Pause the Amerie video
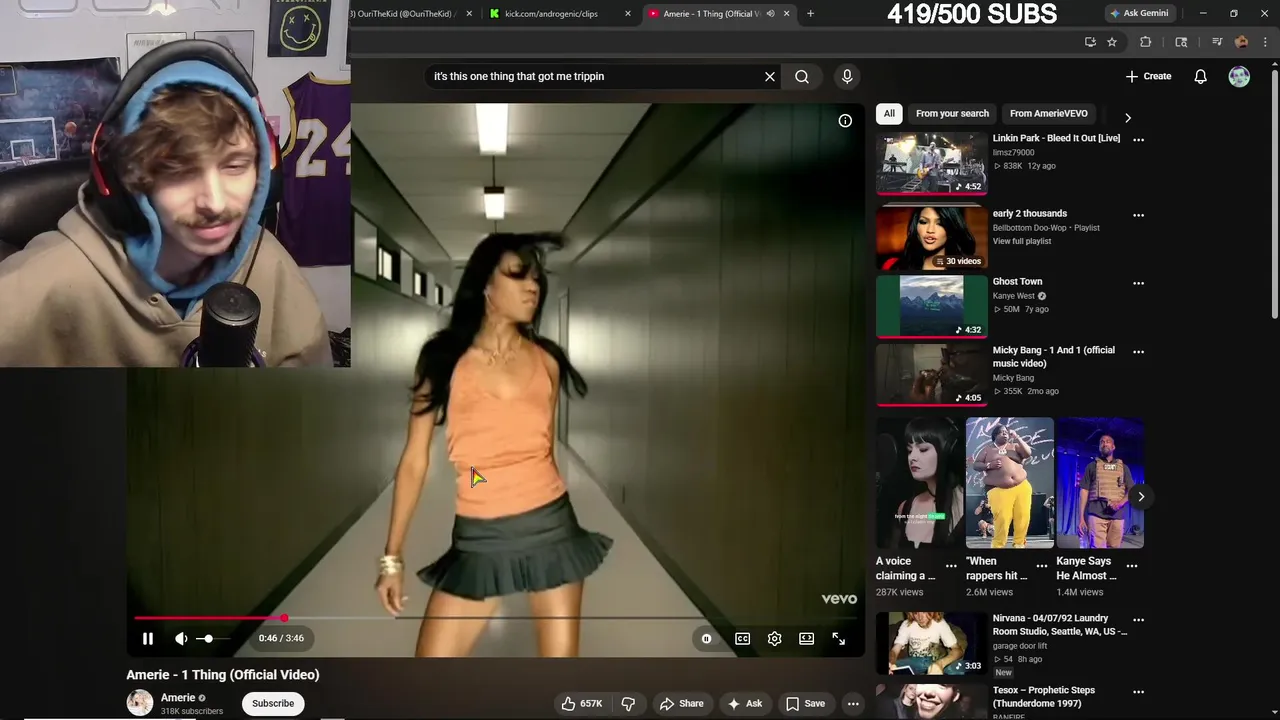Screen dimensions: 1280x720 pos(148,638)
